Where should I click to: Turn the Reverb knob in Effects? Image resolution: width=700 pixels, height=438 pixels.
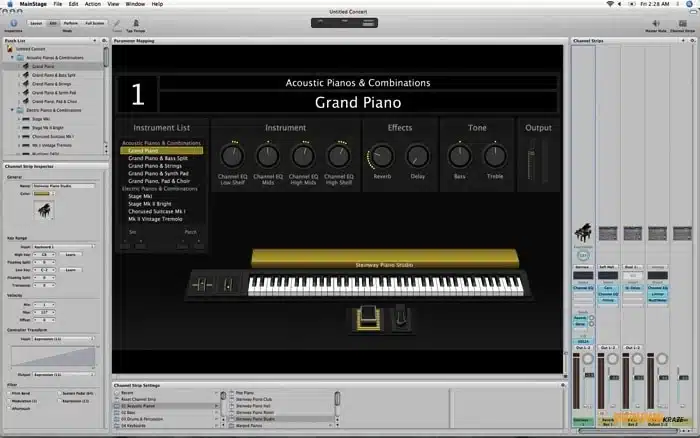click(x=382, y=156)
